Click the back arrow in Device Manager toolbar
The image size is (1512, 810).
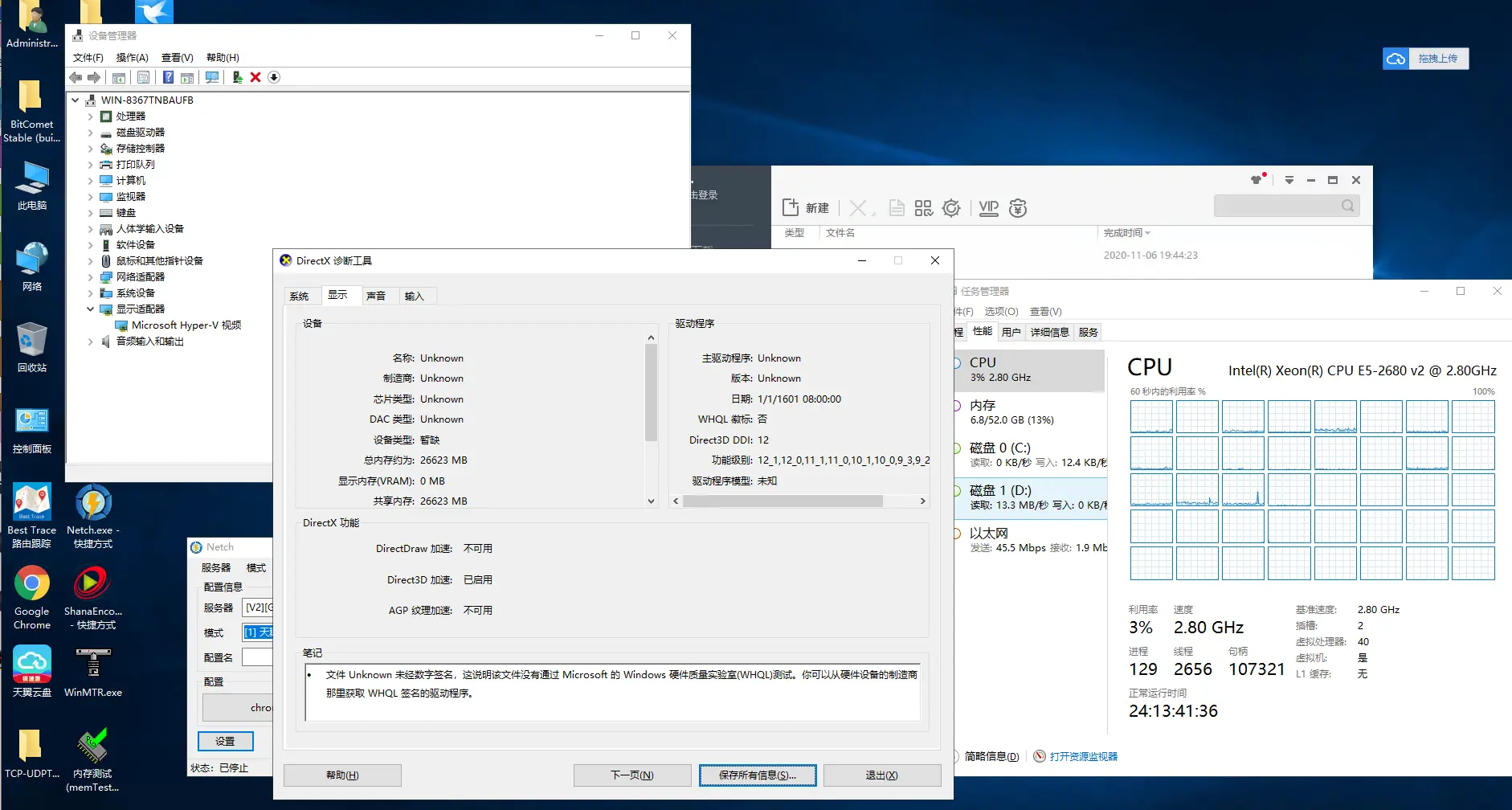click(76, 77)
